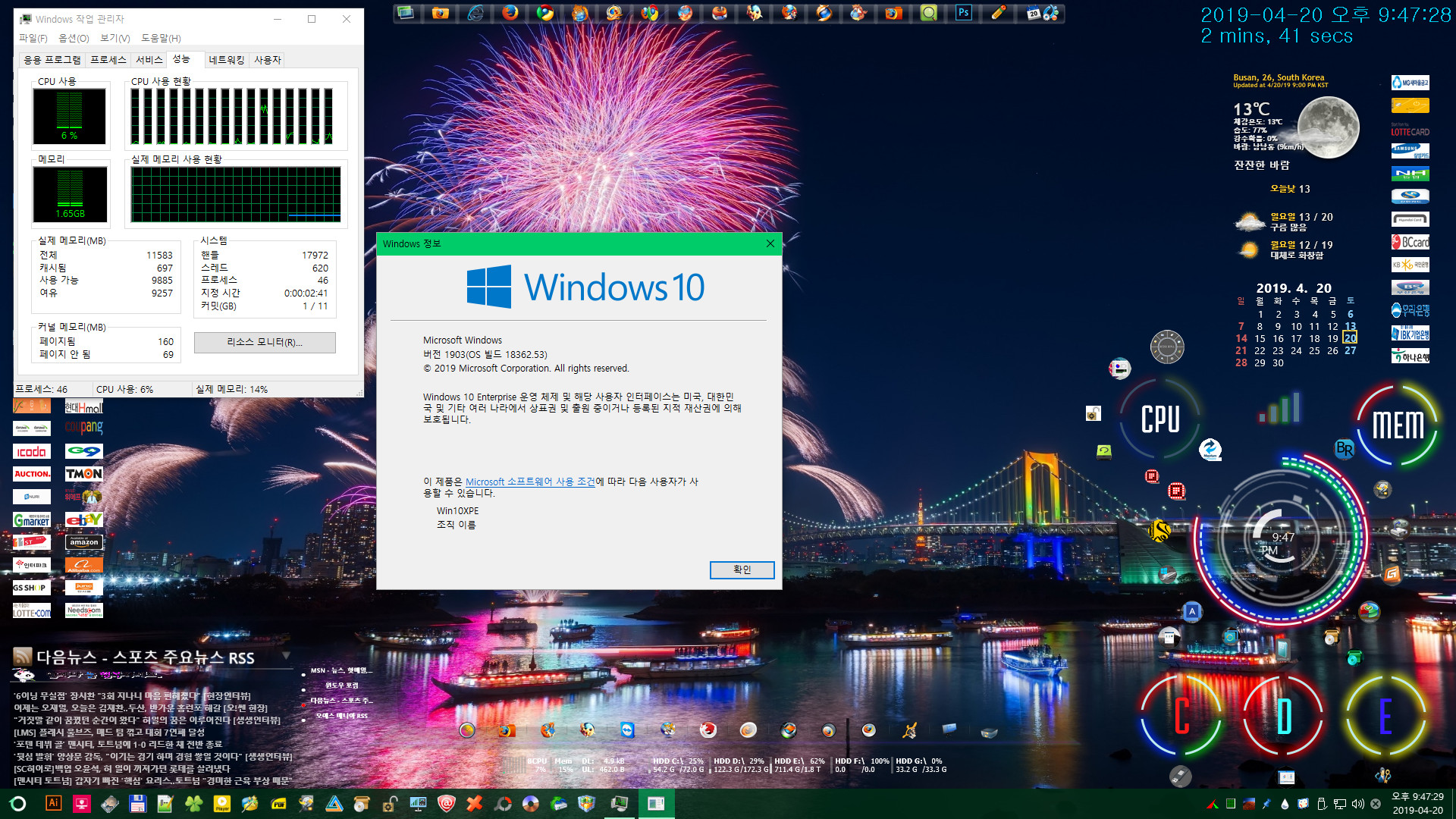
Task: Open the Alibaba.com shortcut logo
Action: pos(83,565)
